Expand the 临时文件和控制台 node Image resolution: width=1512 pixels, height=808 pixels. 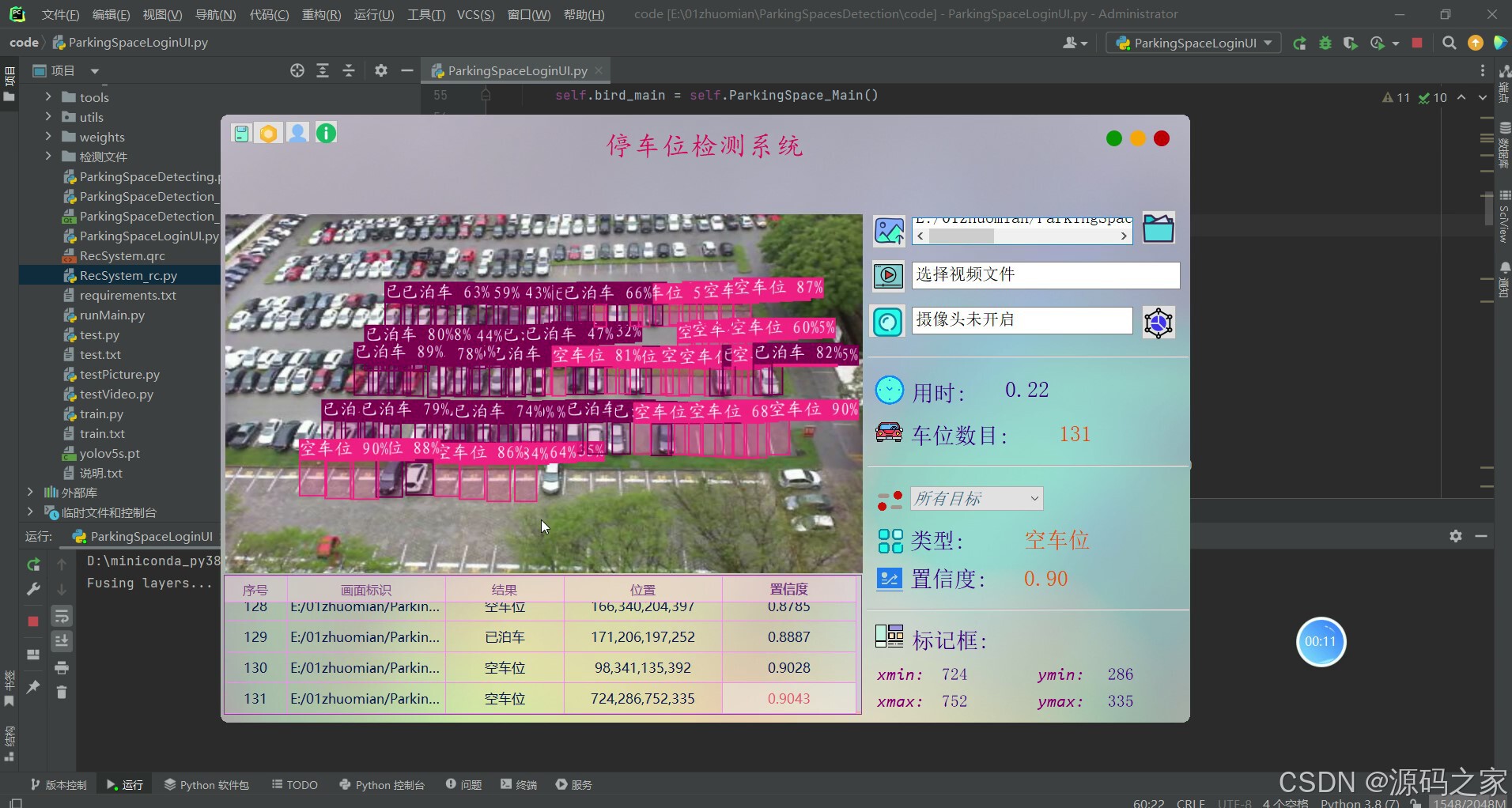click(30, 512)
